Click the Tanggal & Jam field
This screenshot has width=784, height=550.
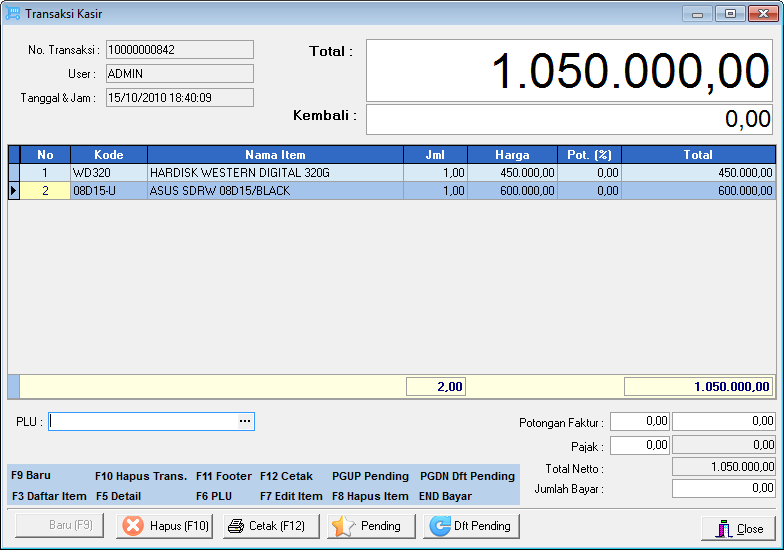pos(180,98)
